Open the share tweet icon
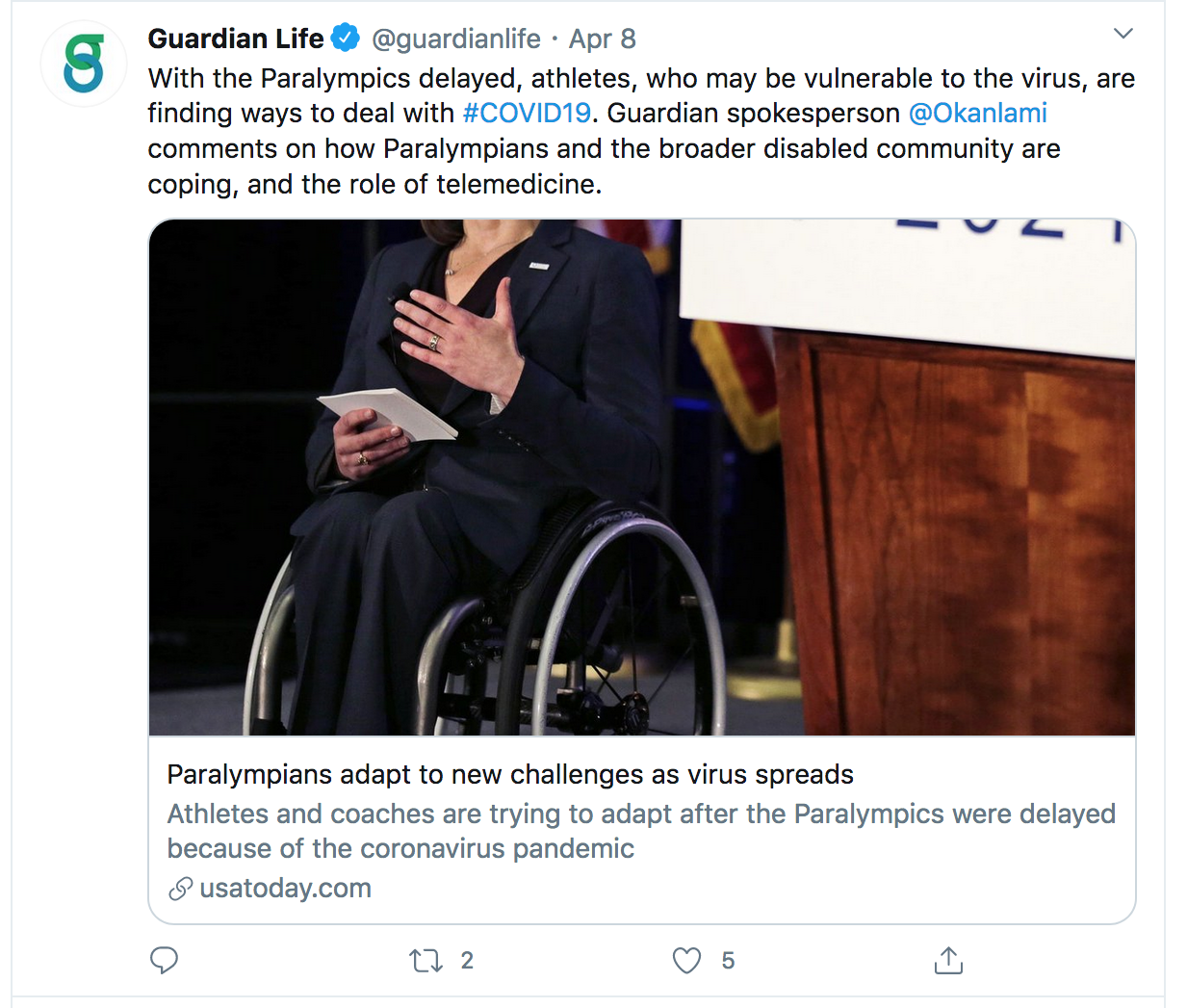 948,960
